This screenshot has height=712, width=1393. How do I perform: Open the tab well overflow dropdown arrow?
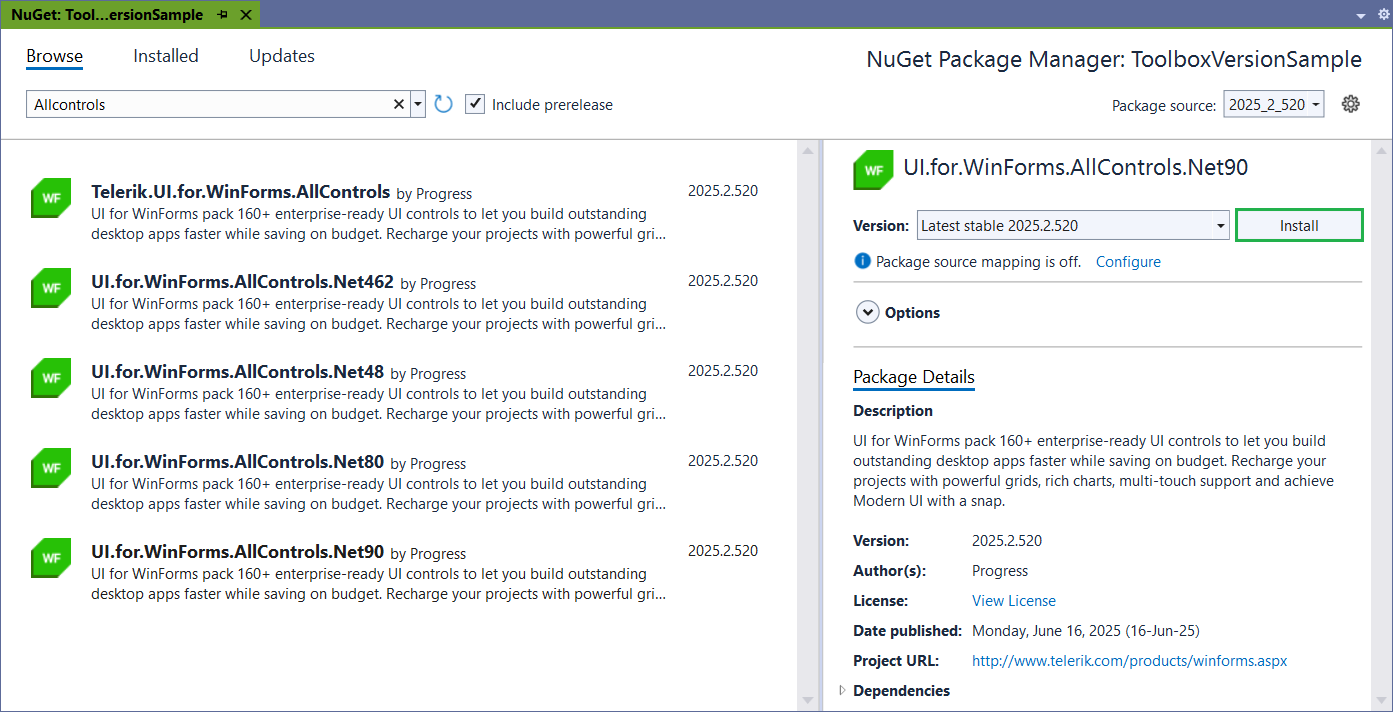(x=1360, y=16)
